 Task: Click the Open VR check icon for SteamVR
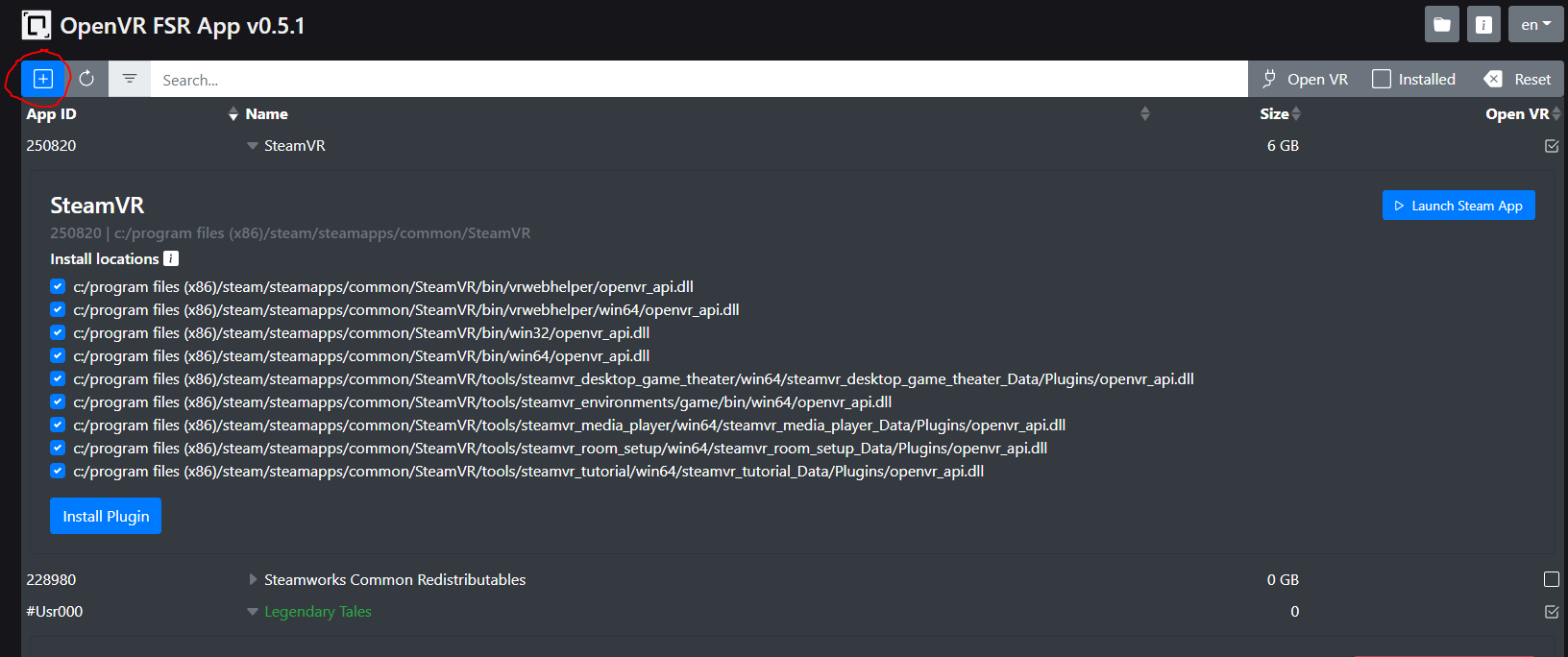[x=1552, y=146]
